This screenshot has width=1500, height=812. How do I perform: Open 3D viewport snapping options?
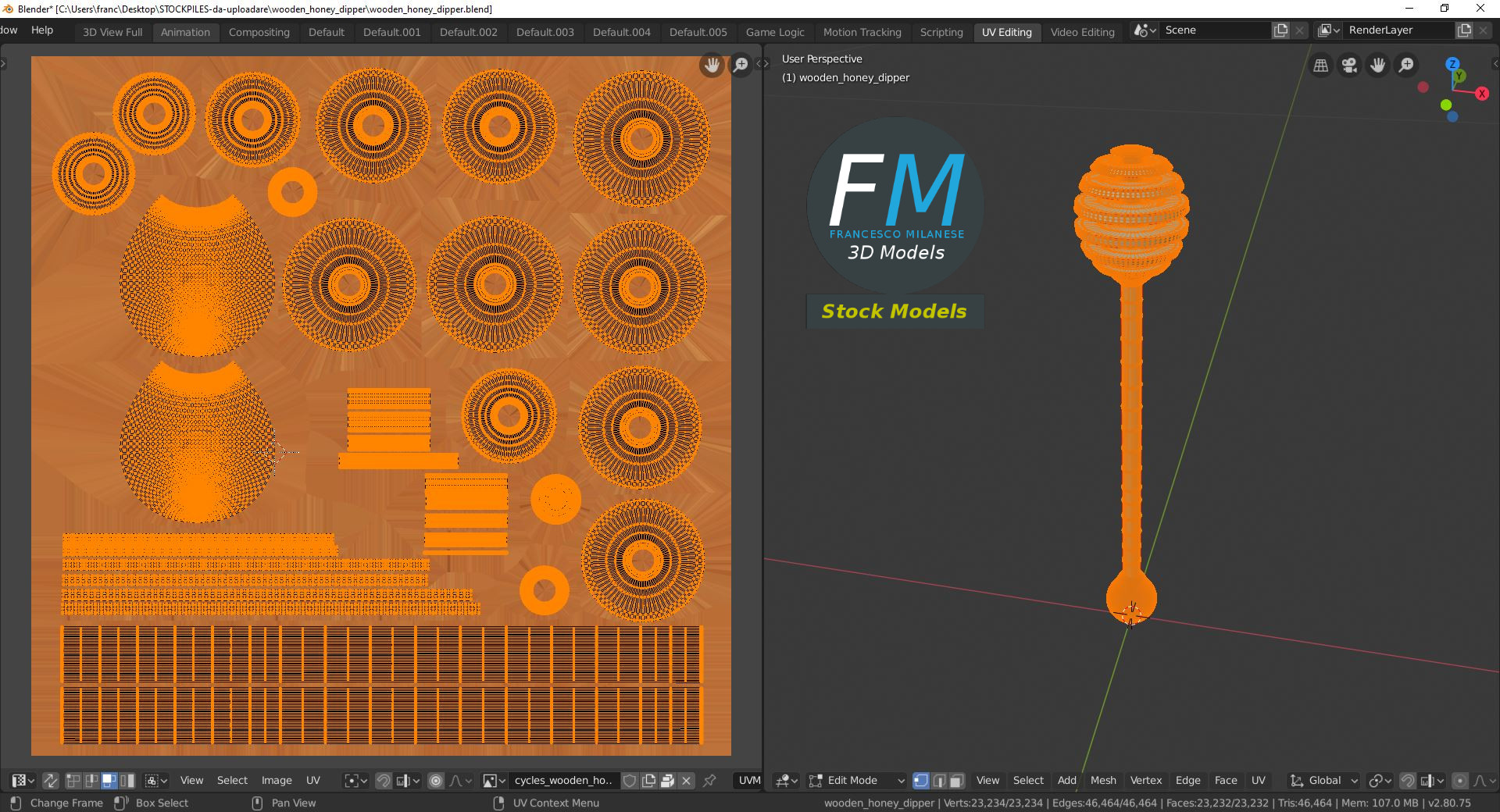[1432, 780]
